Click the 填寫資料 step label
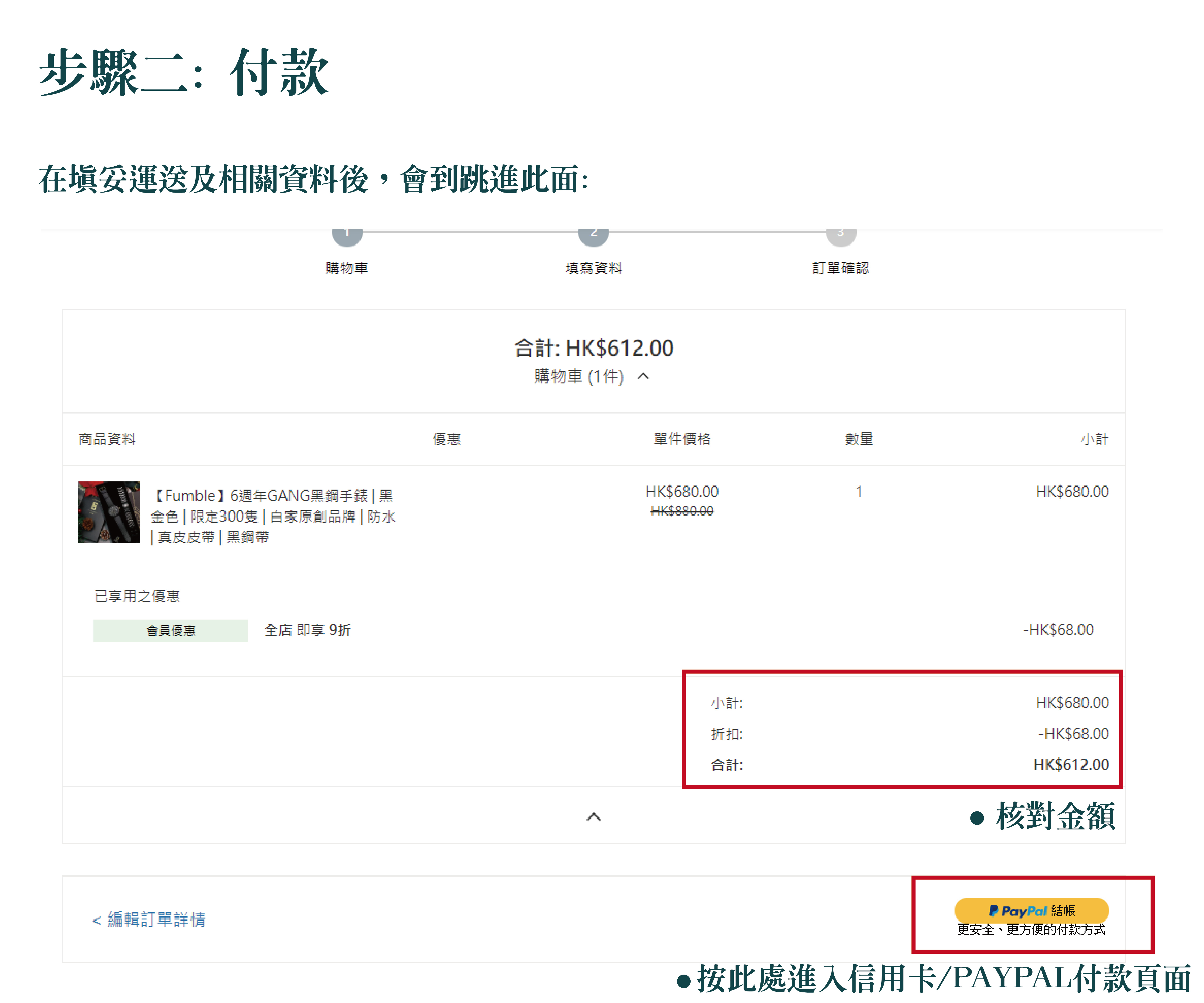 tap(593, 268)
